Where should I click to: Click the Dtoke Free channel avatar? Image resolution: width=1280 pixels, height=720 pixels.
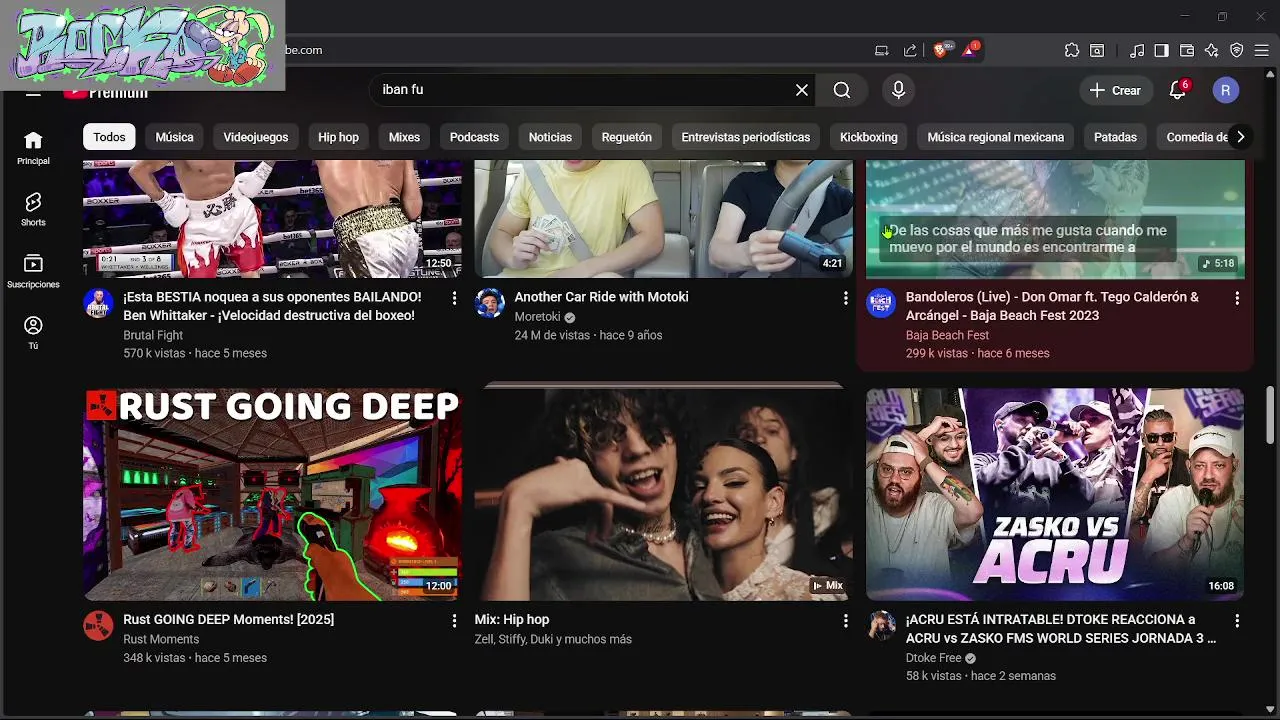tap(881, 626)
